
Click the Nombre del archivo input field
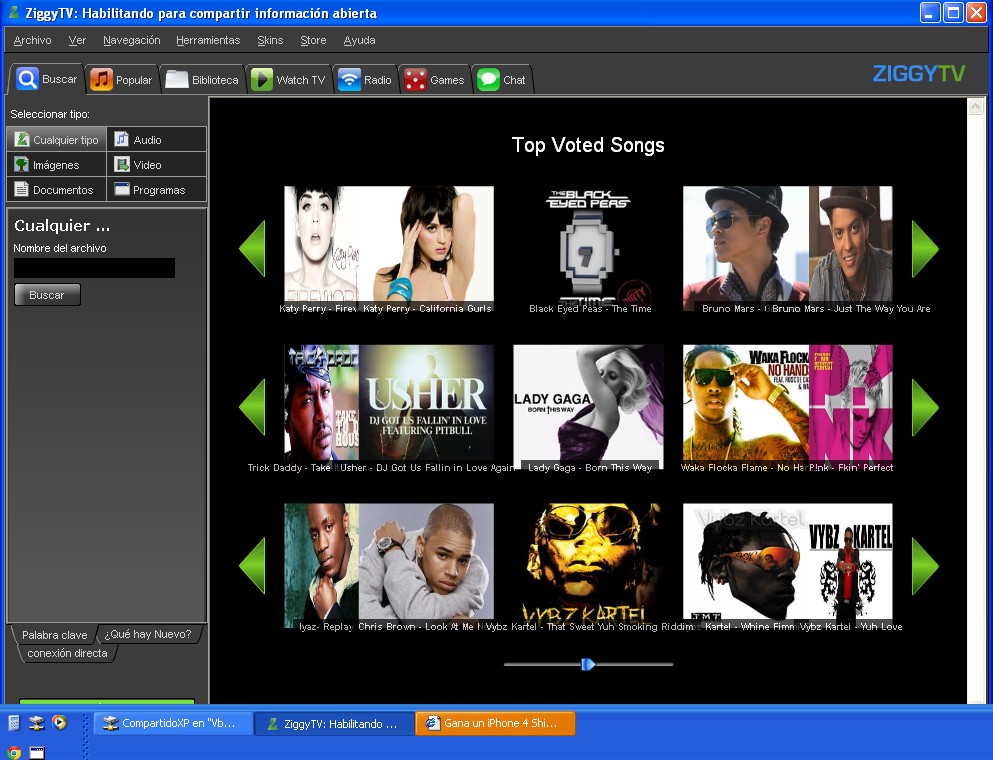(94, 267)
